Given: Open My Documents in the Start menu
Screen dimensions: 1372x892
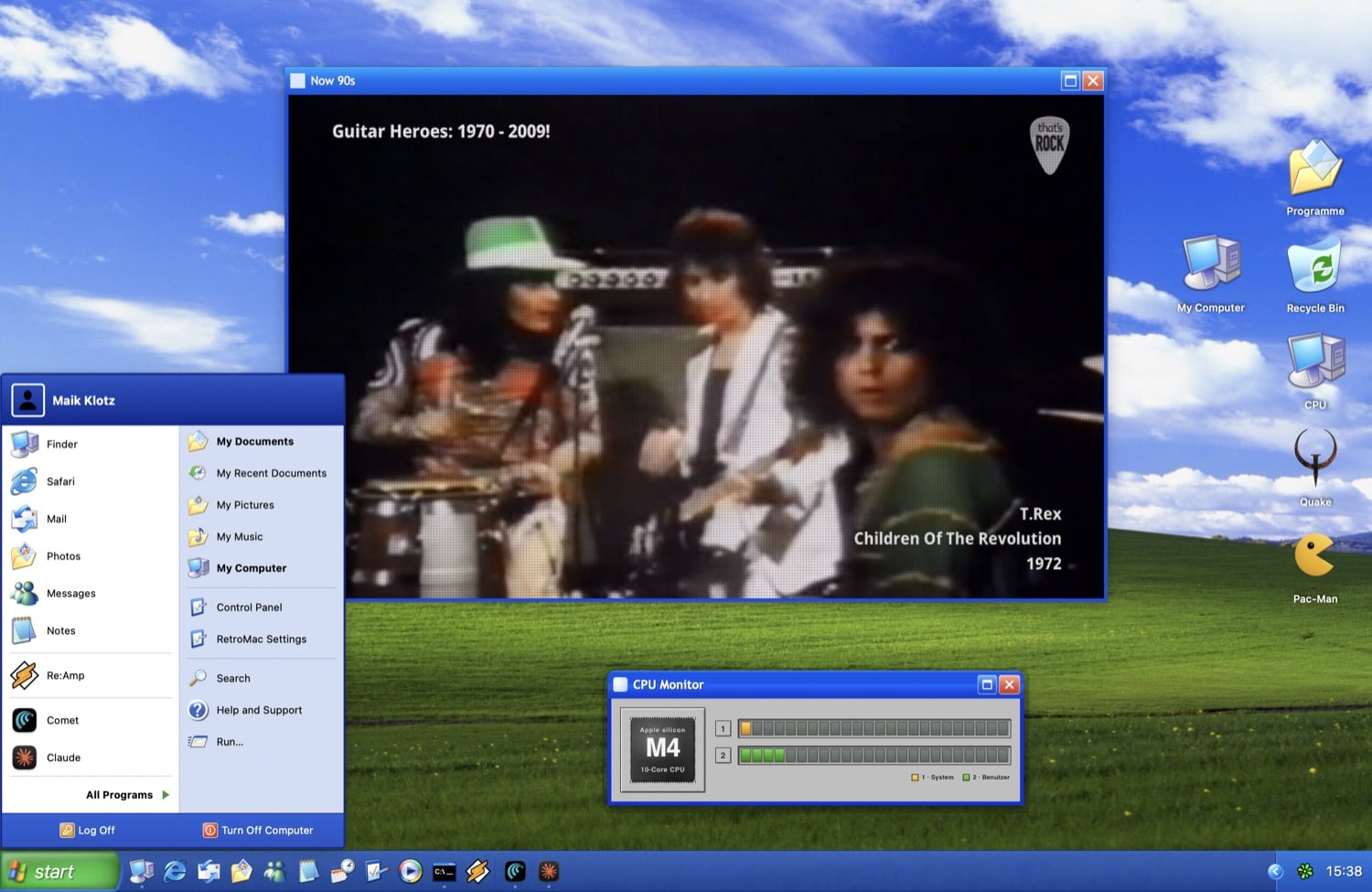Looking at the screenshot, I should coord(262,441).
